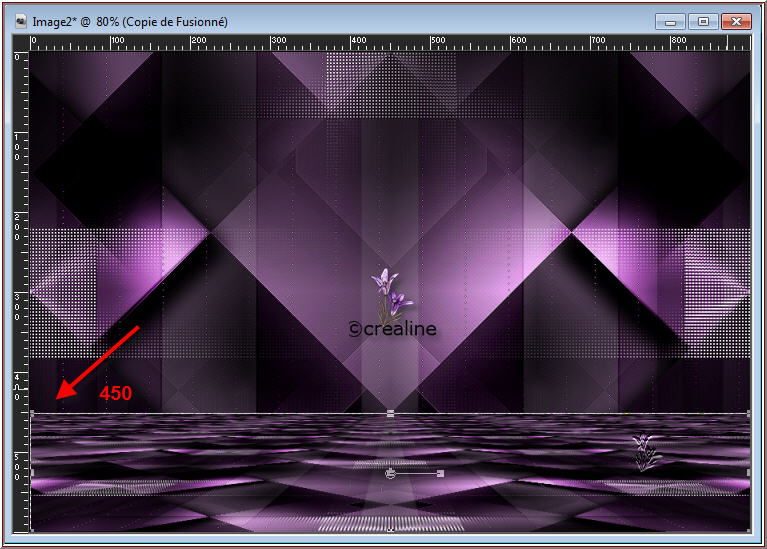Viewport: 767px width, 549px height.
Task: Click the bottom-center selection handle
Action: [x=390, y=529]
